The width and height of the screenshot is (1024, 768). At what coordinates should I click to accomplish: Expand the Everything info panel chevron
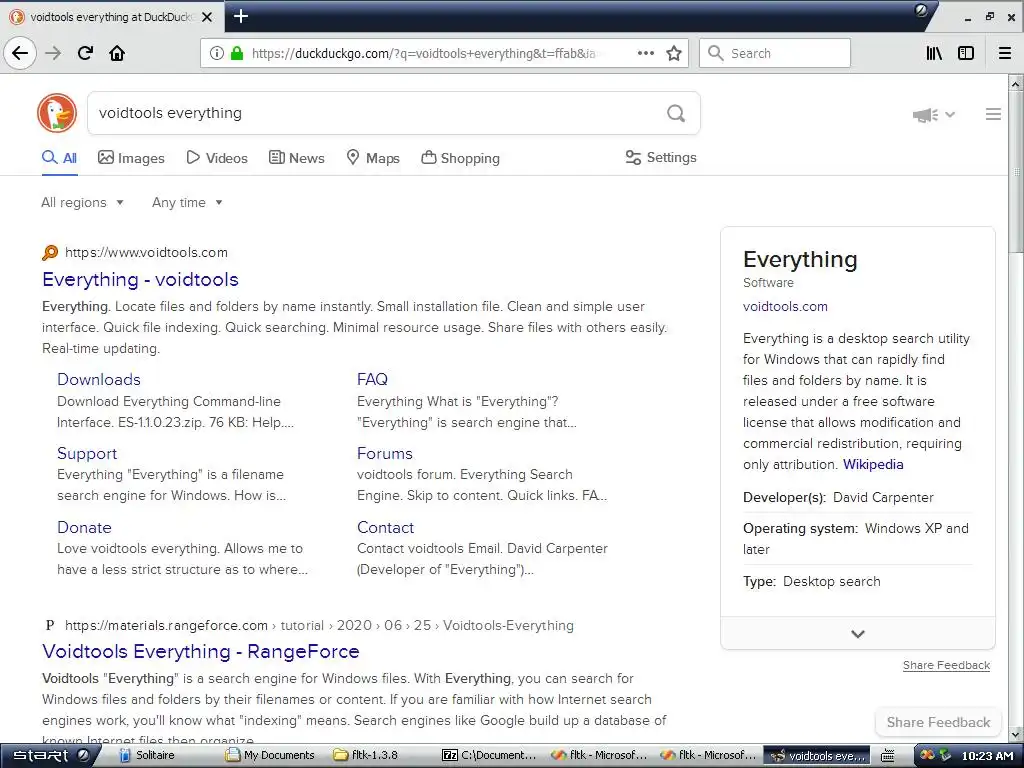857,633
